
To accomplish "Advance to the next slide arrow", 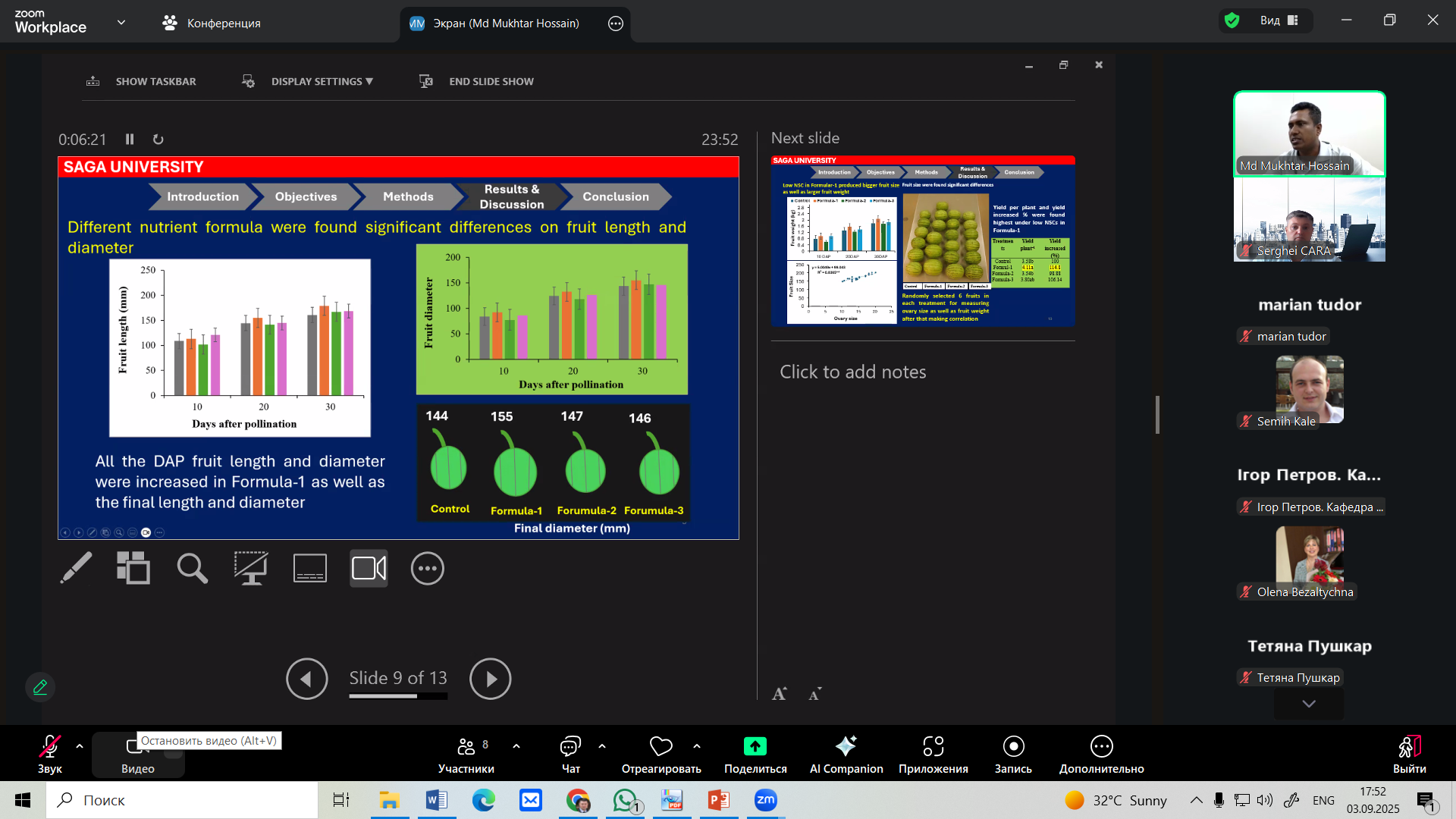I will click(490, 679).
